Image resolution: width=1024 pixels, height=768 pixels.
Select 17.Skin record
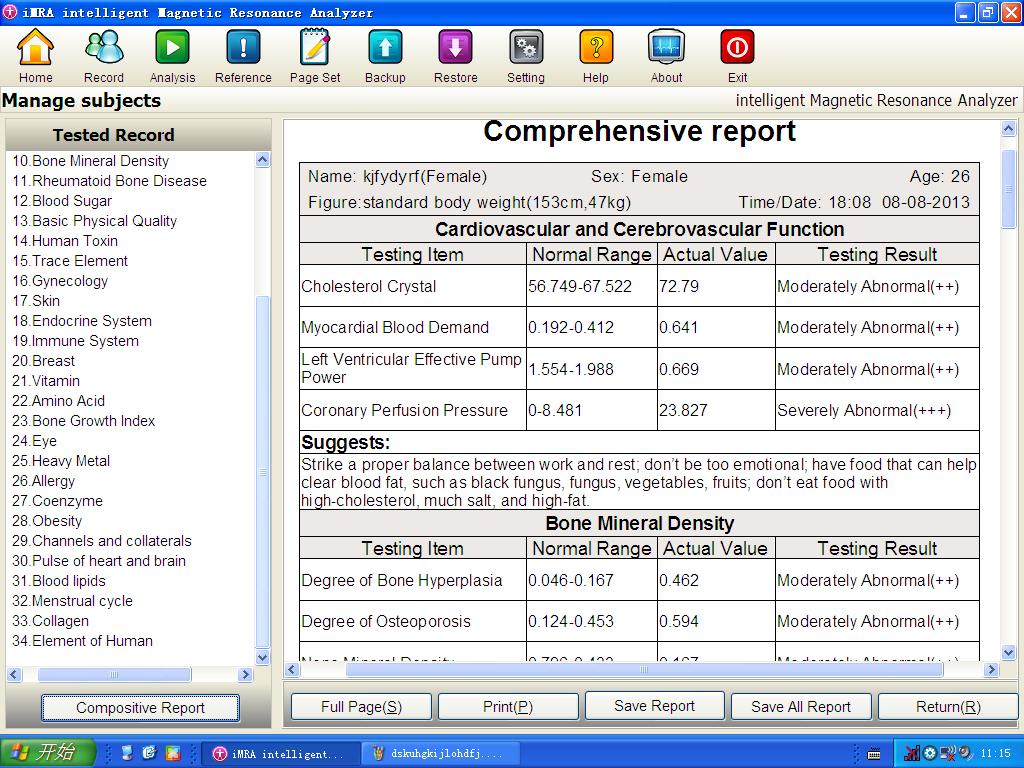pyautogui.click(x=36, y=301)
